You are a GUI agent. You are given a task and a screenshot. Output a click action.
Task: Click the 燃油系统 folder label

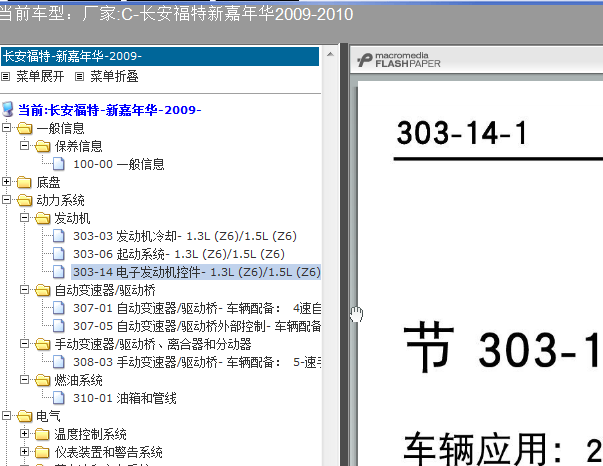(x=78, y=380)
